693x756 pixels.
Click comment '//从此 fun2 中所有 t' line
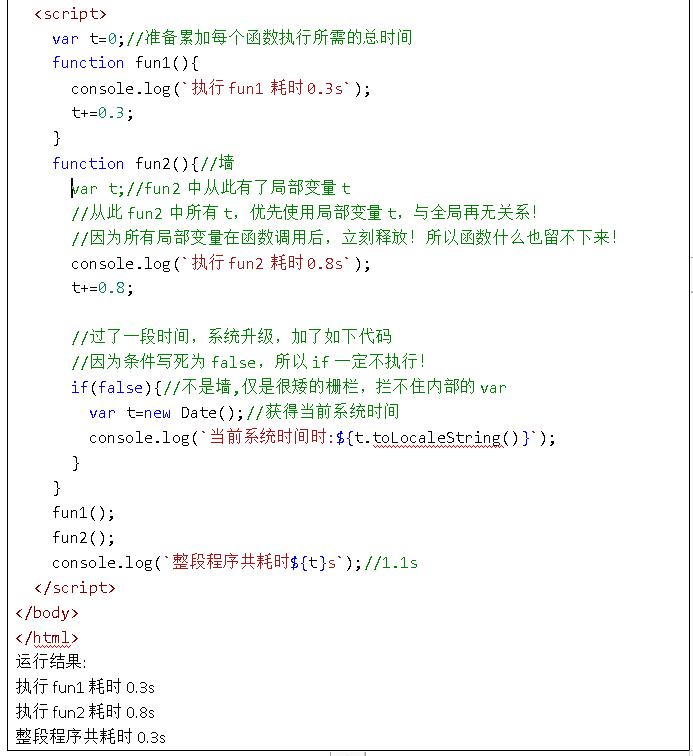tap(304, 213)
